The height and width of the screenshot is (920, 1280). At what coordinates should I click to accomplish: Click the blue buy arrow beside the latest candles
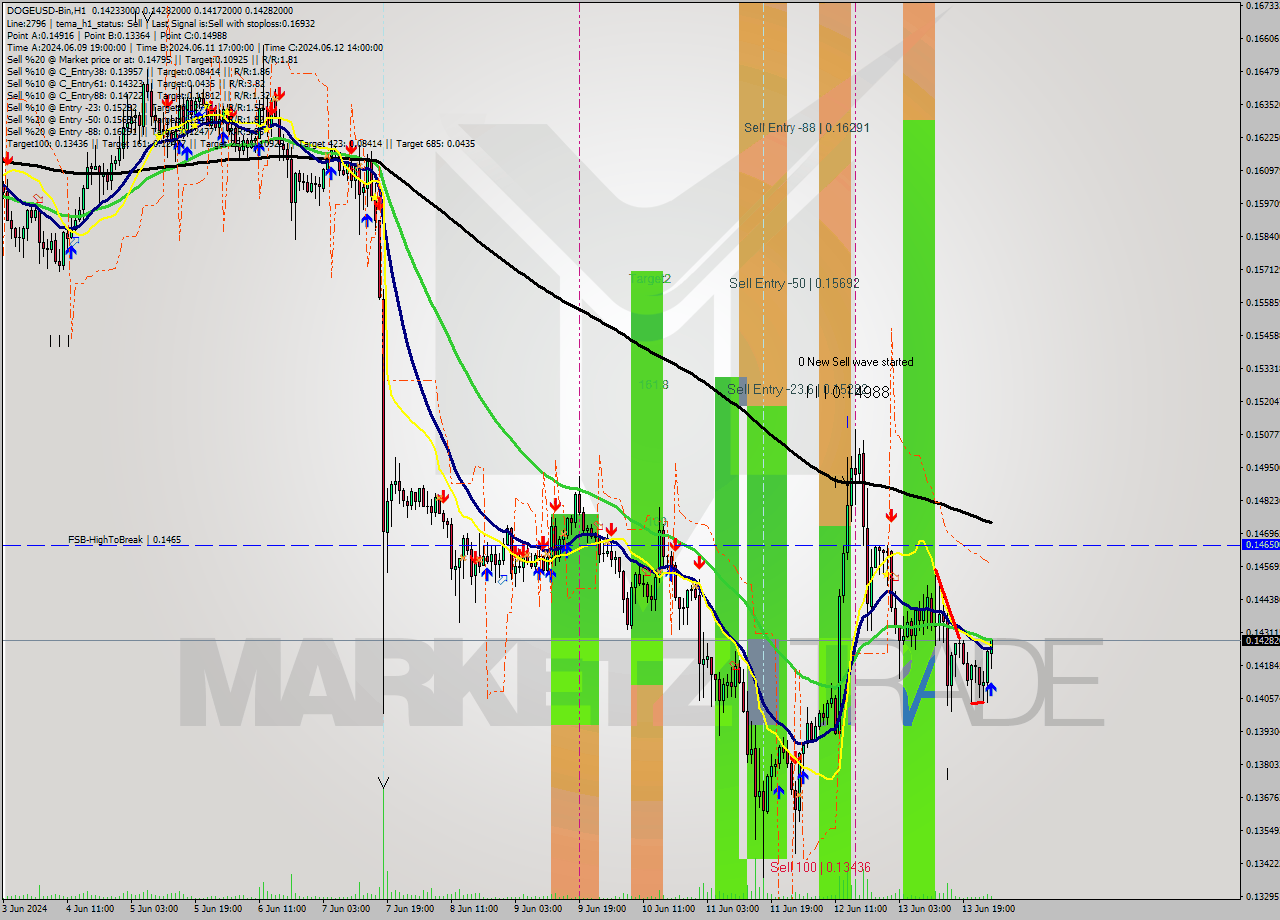990,688
